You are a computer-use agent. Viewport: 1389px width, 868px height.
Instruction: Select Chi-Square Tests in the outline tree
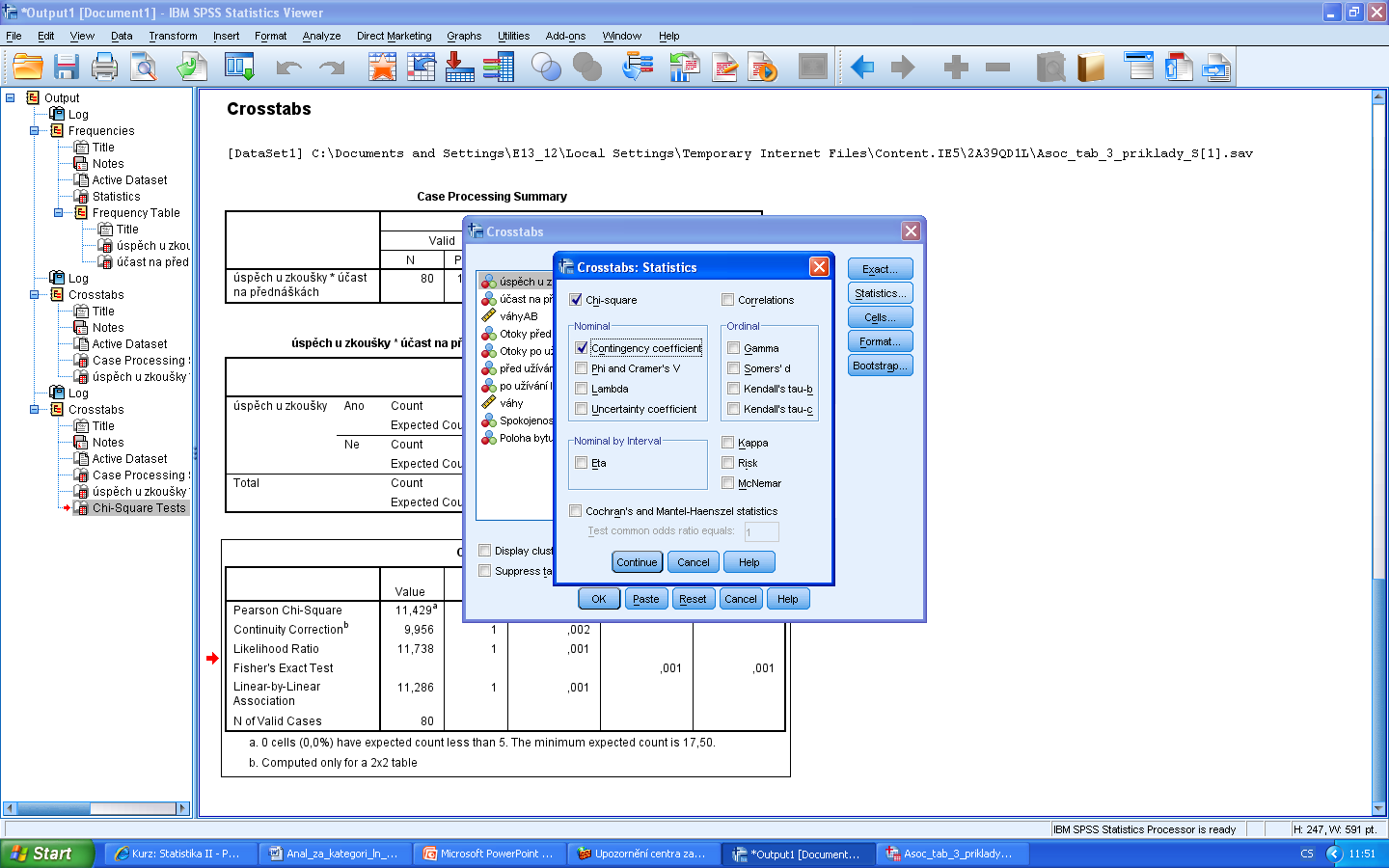[x=138, y=507]
